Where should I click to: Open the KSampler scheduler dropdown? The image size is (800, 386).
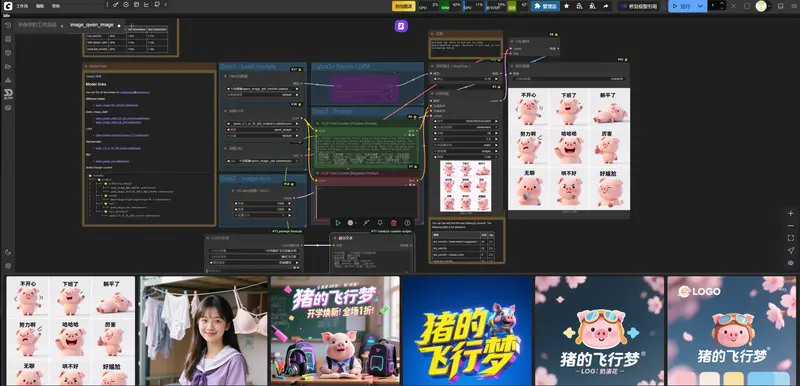click(x=465, y=151)
